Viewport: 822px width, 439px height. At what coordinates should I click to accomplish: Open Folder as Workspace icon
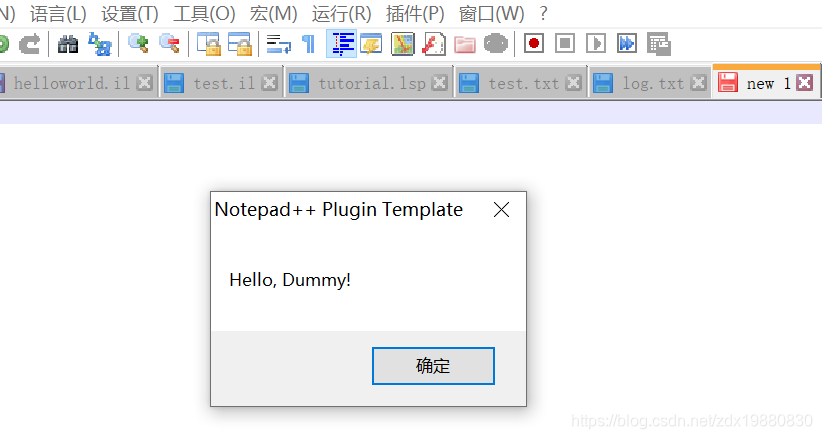click(465, 44)
